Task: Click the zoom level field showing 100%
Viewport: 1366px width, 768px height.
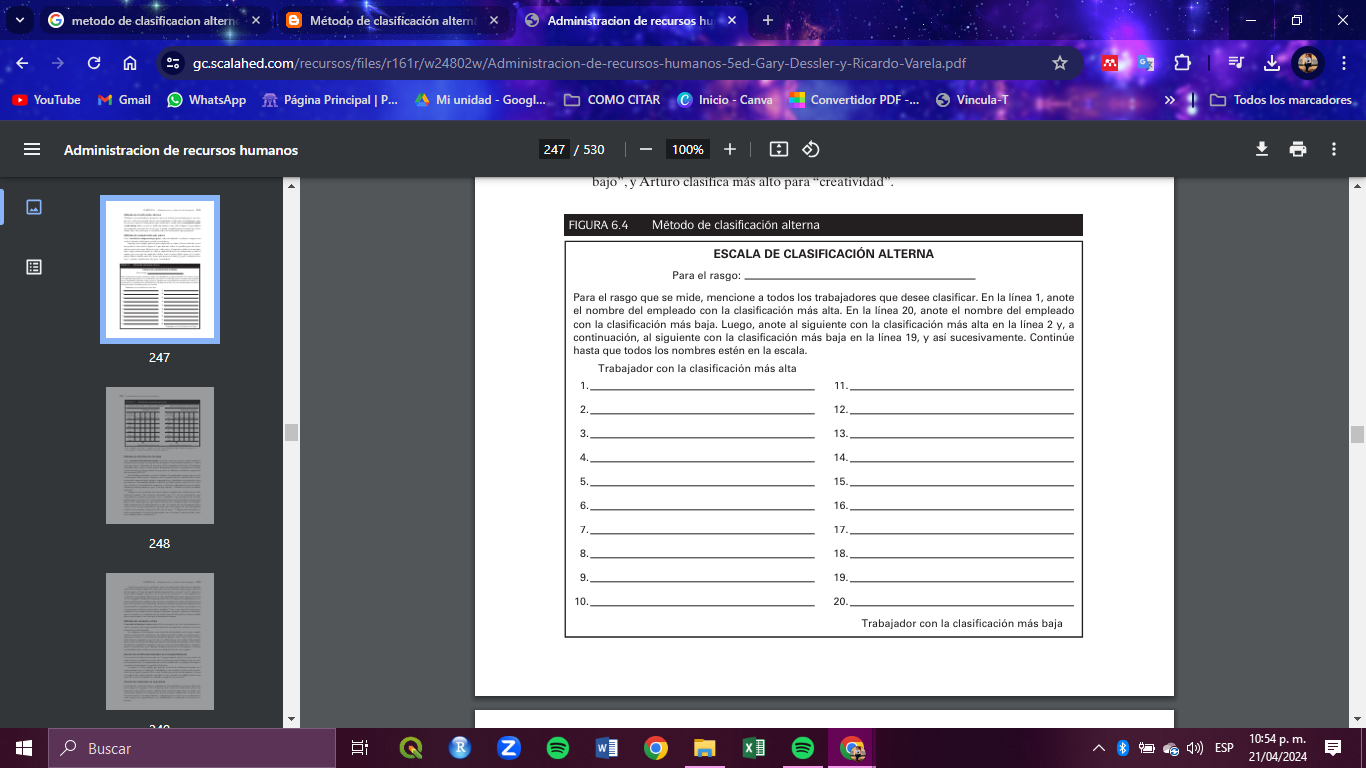Action: coord(688,149)
